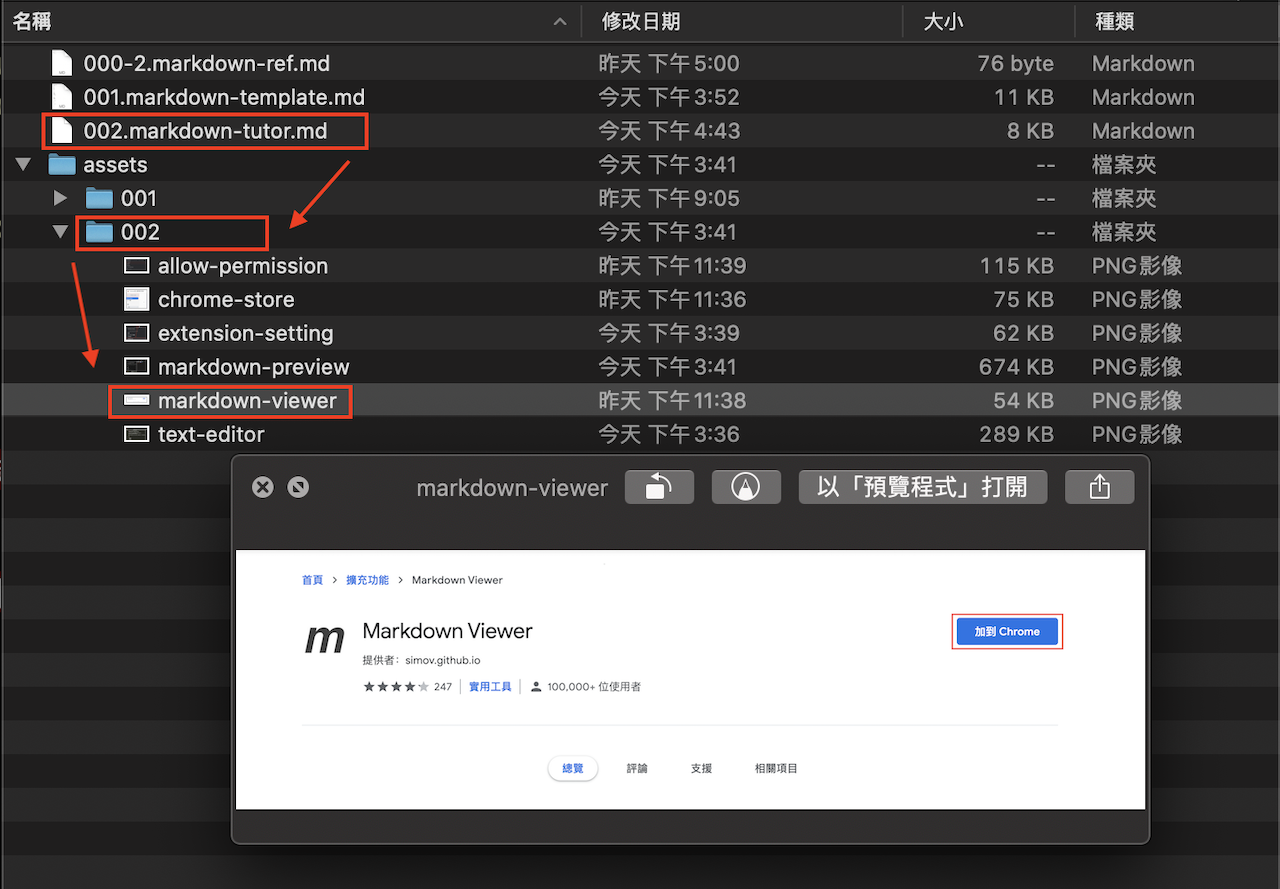Select the 總覽 tab
This screenshot has height=889, width=1280.
[573, 768]
